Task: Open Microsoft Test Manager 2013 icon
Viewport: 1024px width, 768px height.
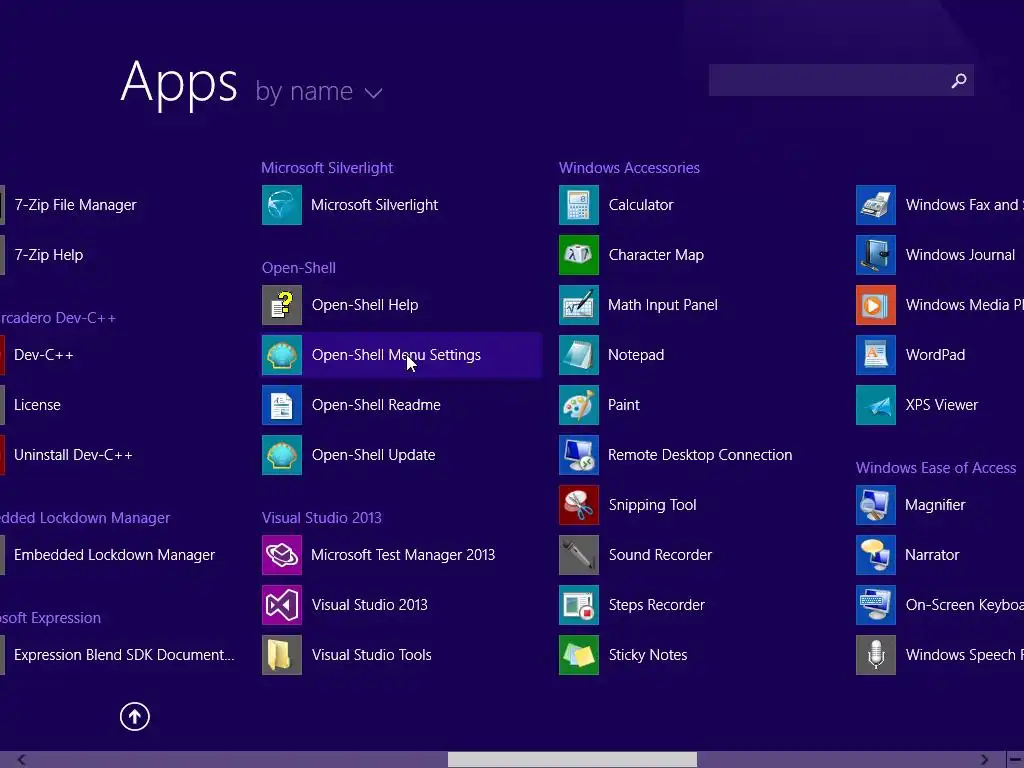Action: tap(282, 555)
